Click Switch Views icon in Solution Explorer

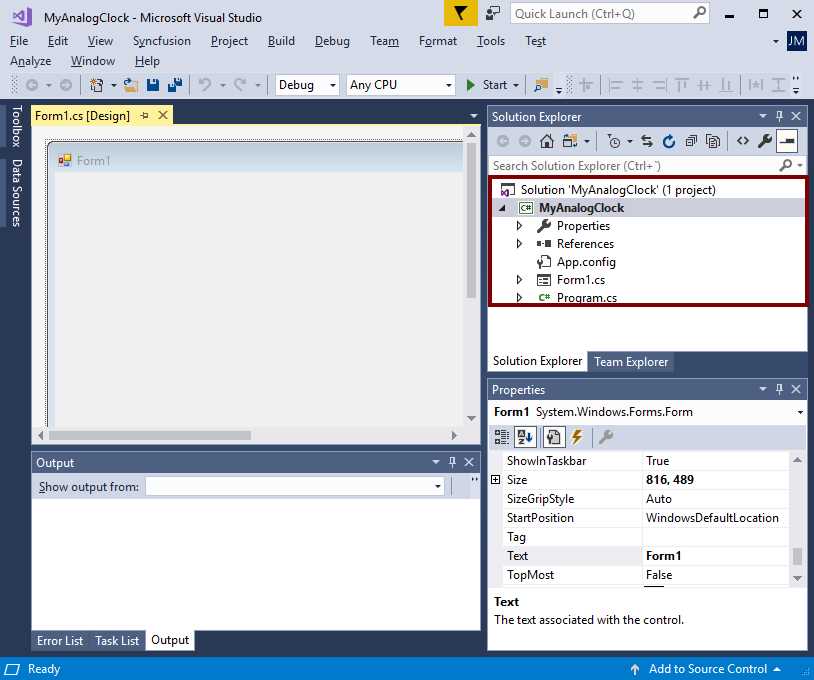click(x=570, y=141)
